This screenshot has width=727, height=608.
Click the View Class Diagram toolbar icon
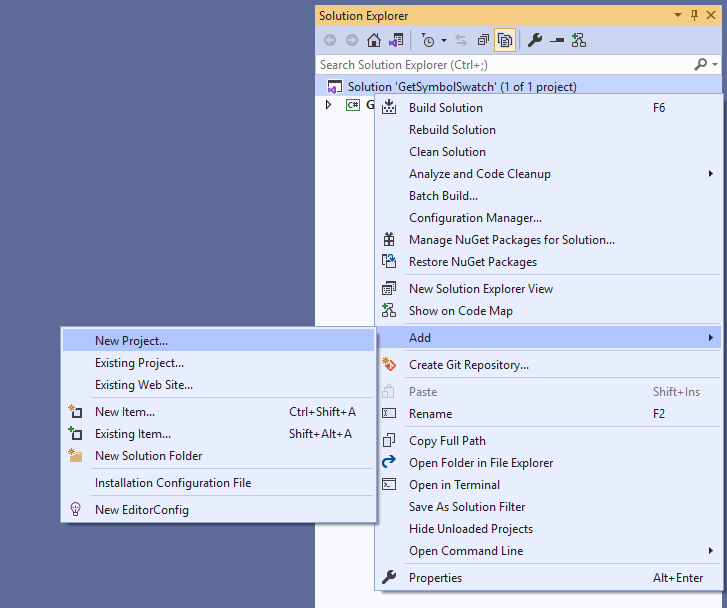579,40
